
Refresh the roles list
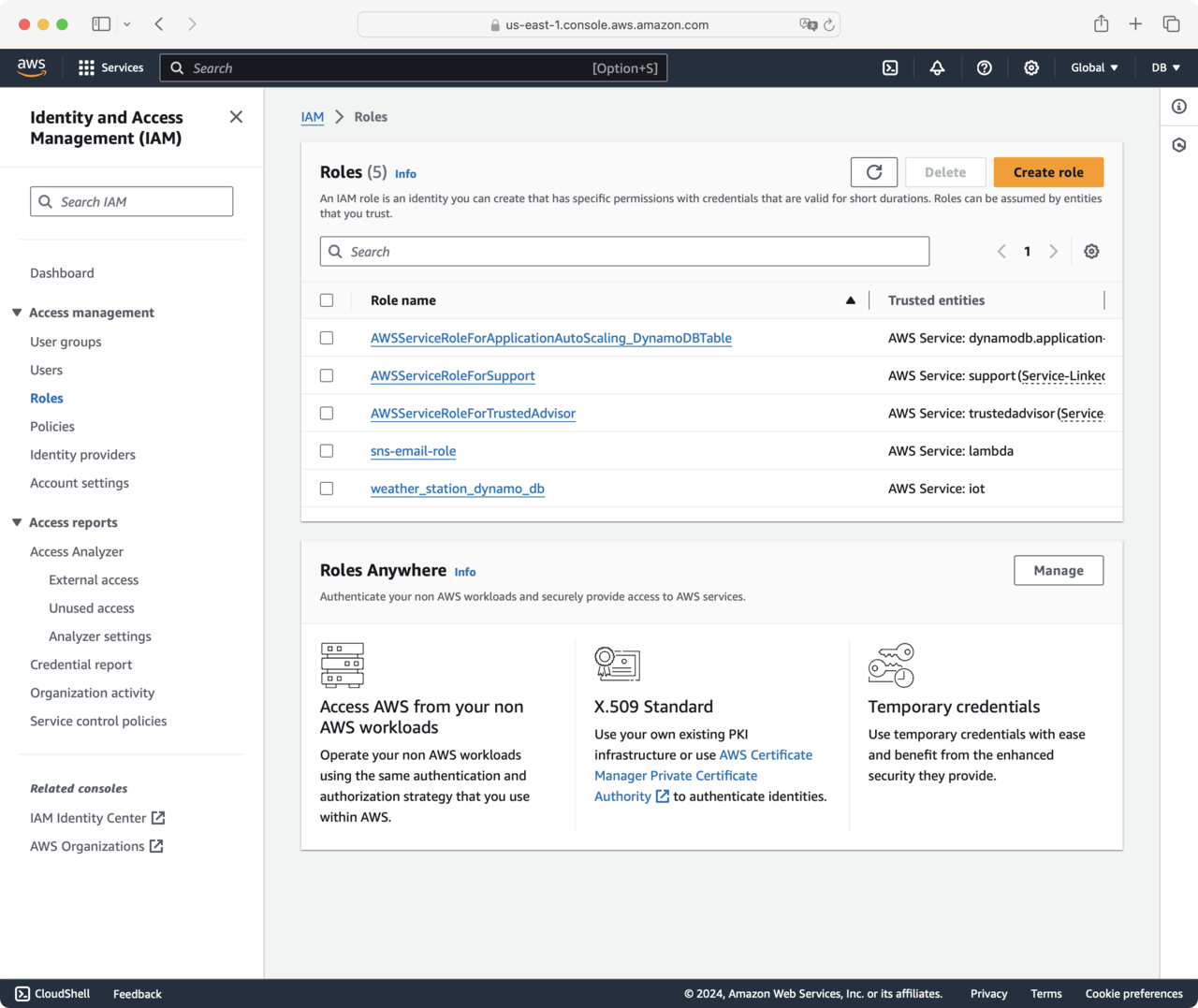pos(873,172)
